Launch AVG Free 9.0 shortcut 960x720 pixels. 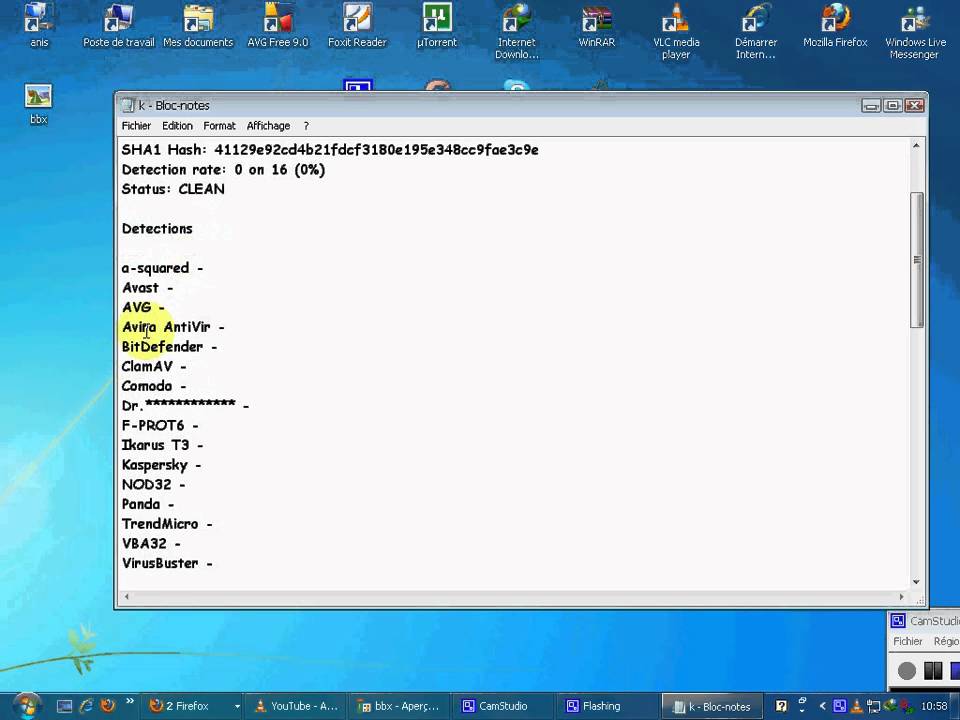277,24
